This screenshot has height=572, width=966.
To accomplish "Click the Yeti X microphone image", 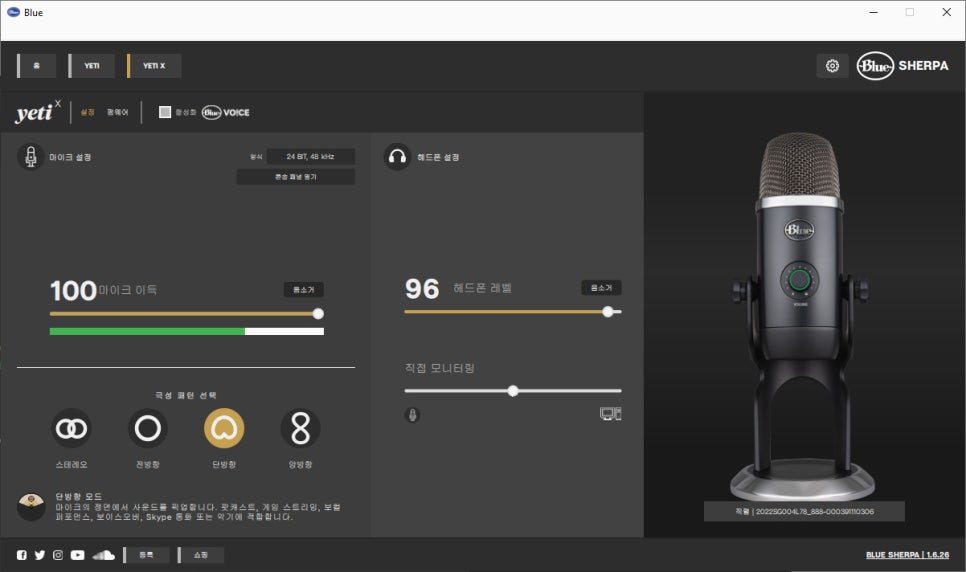I will [800, 314].
